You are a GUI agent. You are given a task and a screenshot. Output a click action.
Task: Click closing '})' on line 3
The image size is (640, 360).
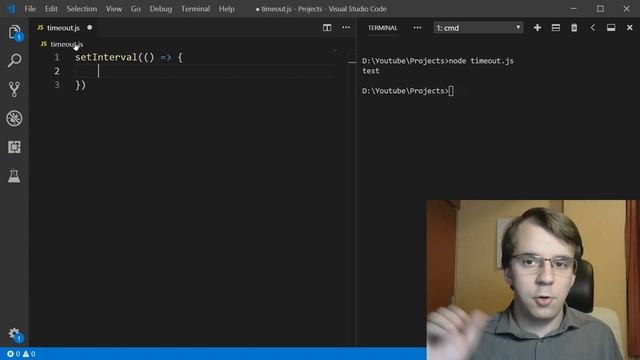click(80, 85)
